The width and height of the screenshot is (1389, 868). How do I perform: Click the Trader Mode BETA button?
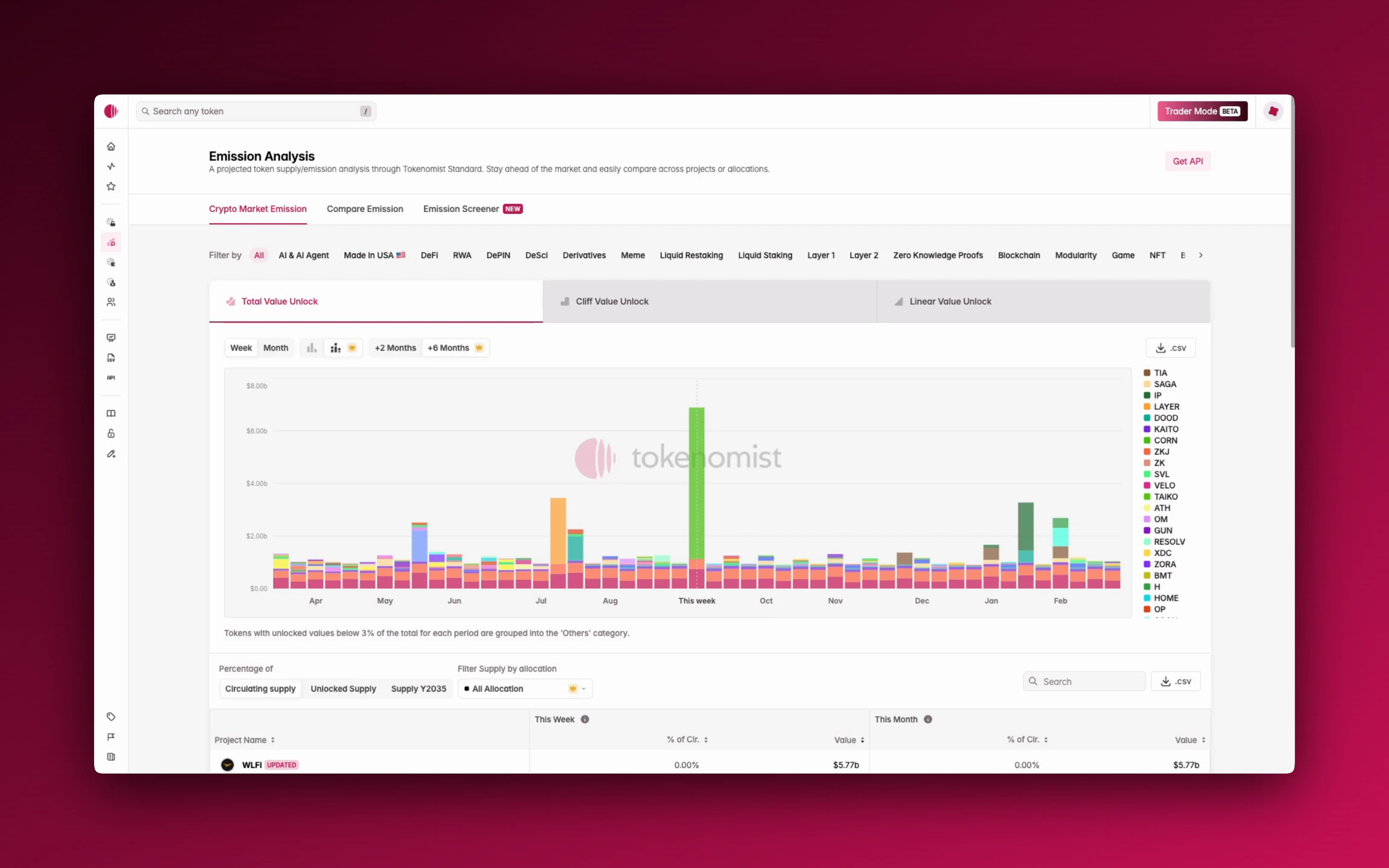pos(1202,111)
